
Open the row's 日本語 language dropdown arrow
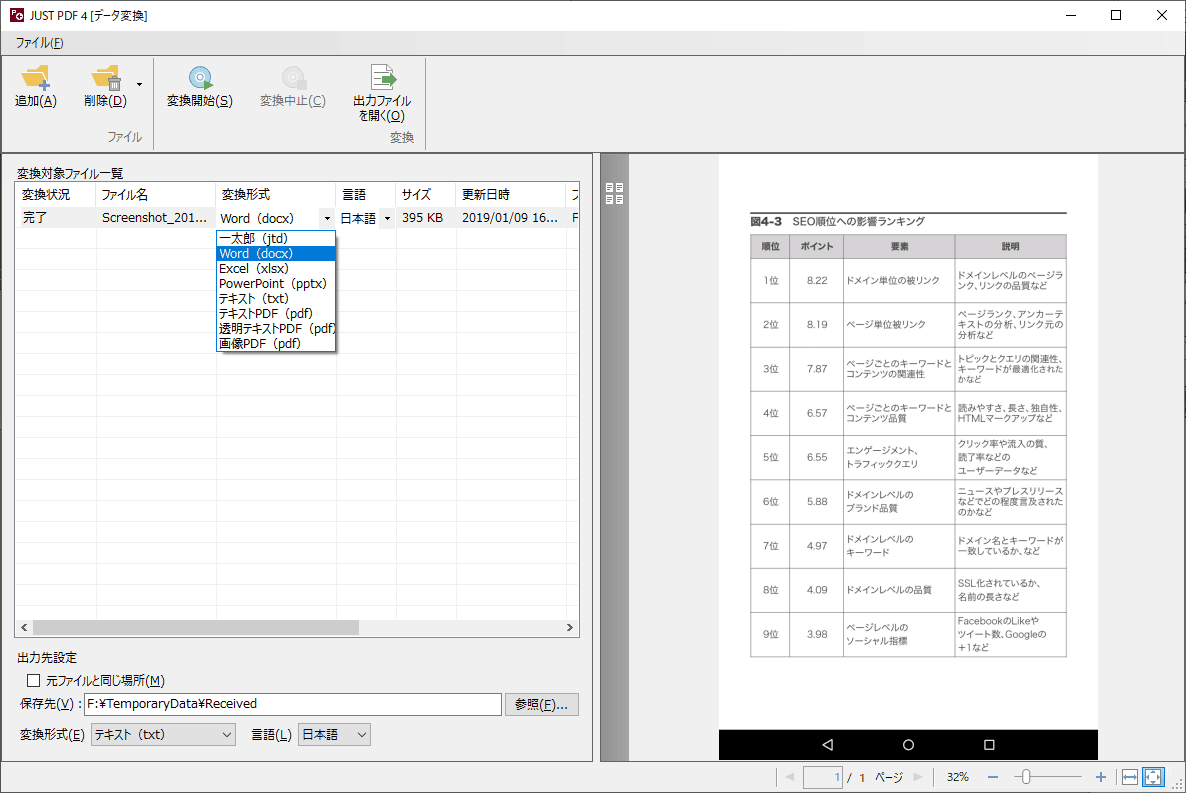click(x=387, y=218)
